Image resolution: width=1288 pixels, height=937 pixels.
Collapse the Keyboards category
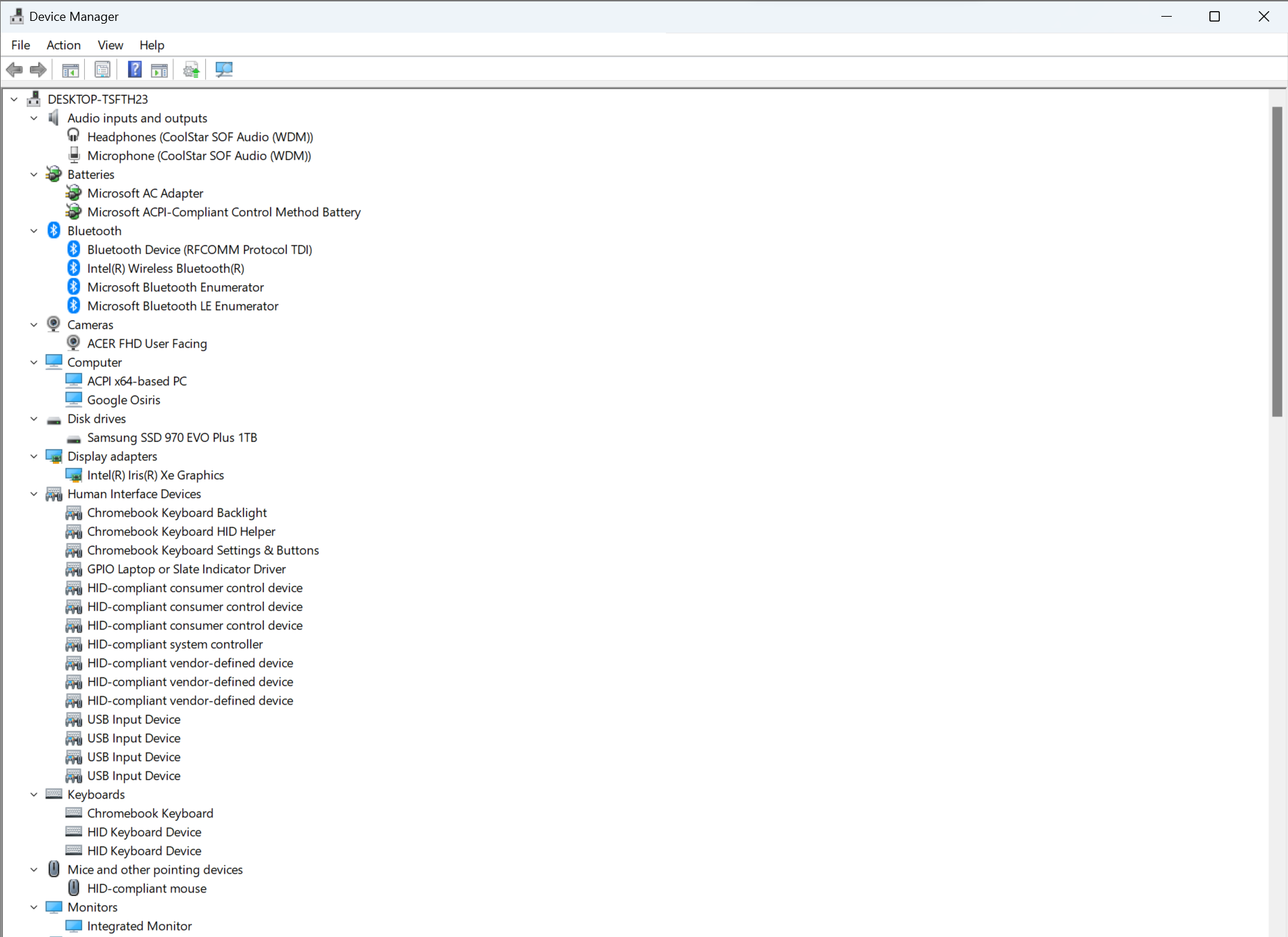(x=34, y=794)
